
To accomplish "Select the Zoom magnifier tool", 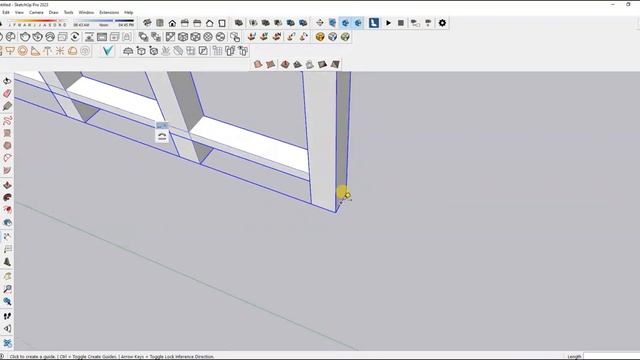I will 7,289.
